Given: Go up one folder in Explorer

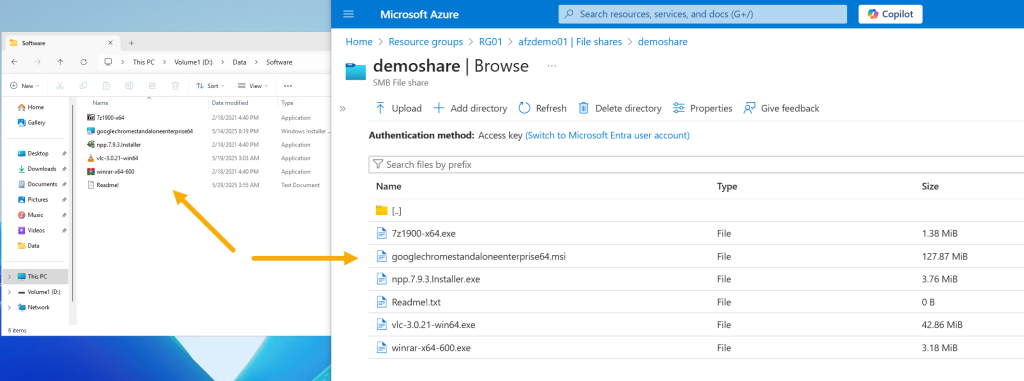Looking at the screenshot, I should click(60, 62).
